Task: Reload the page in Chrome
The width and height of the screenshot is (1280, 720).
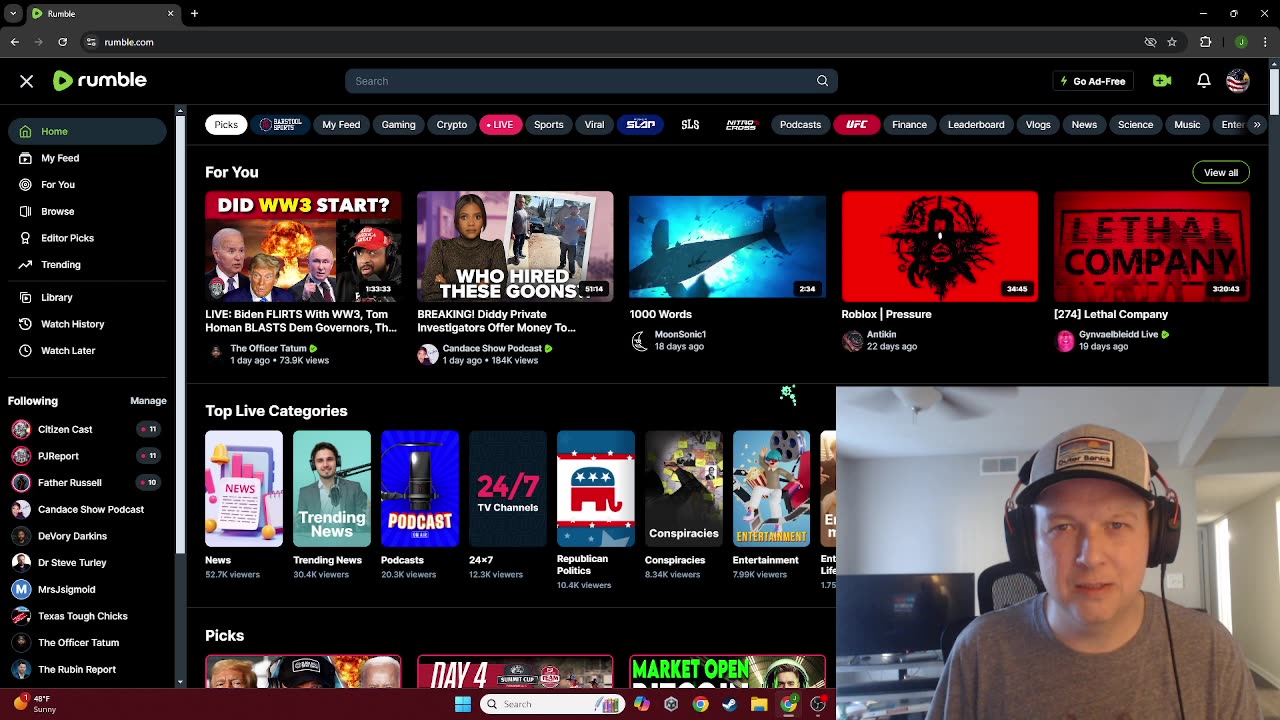Action: tap(62, 42)
